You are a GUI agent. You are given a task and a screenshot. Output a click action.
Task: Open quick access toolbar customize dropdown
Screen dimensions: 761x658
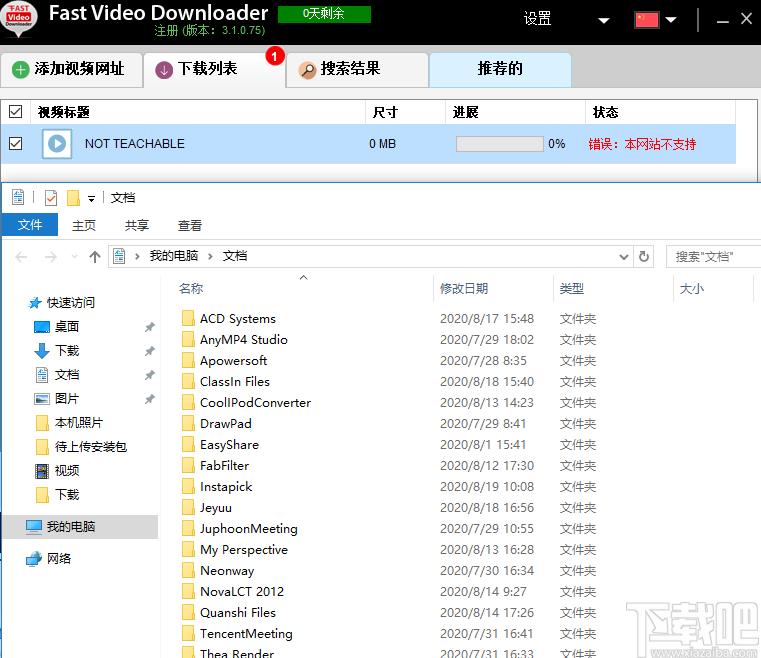91,198
